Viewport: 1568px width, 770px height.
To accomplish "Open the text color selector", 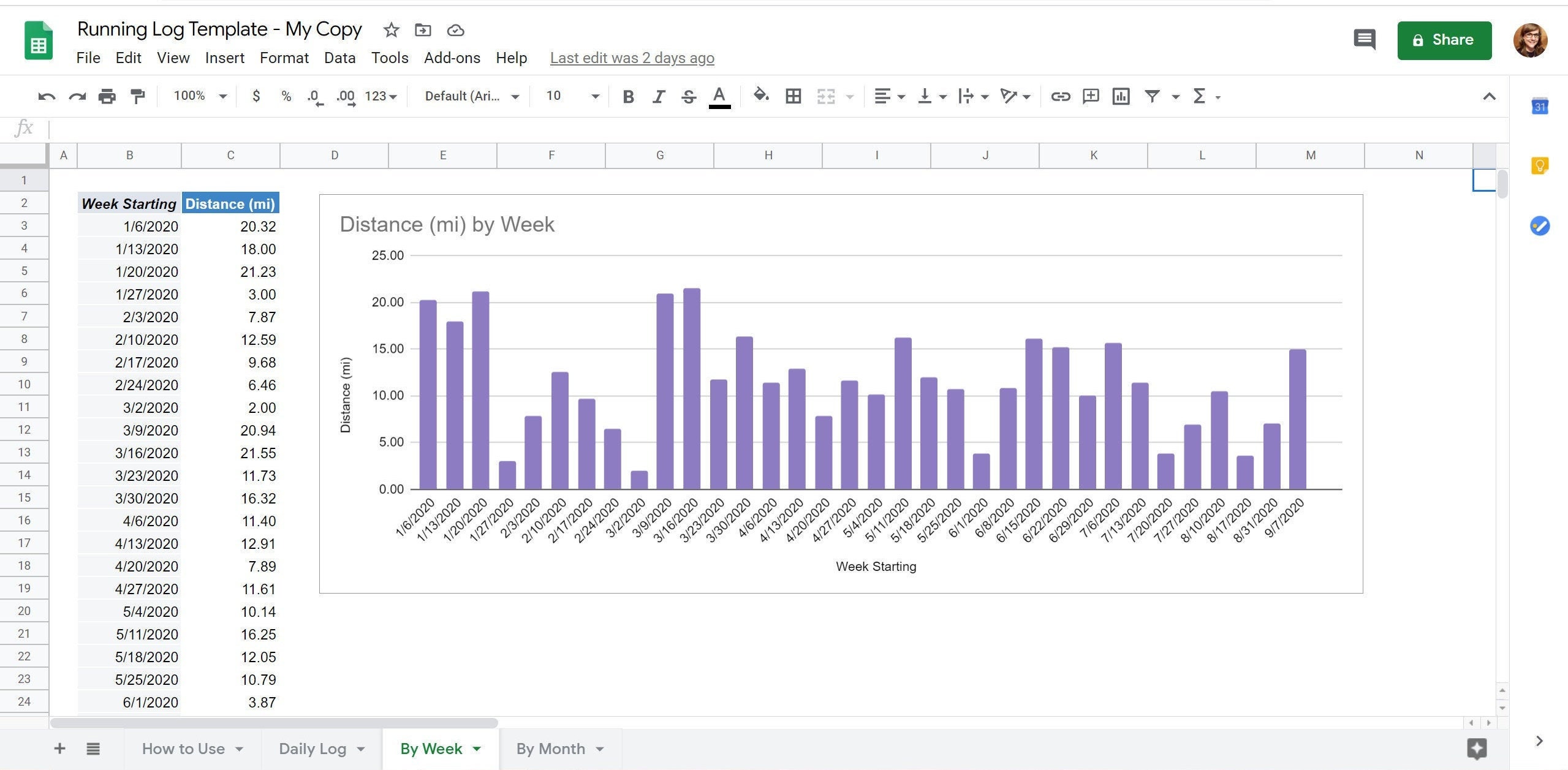I will [x=719, y=96].
